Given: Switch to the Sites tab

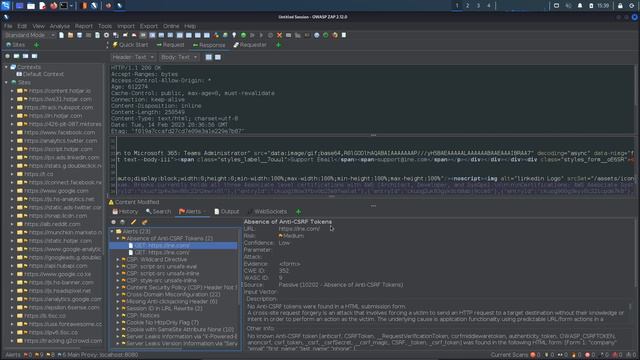Looking at the screenshot, I should 16,45.
